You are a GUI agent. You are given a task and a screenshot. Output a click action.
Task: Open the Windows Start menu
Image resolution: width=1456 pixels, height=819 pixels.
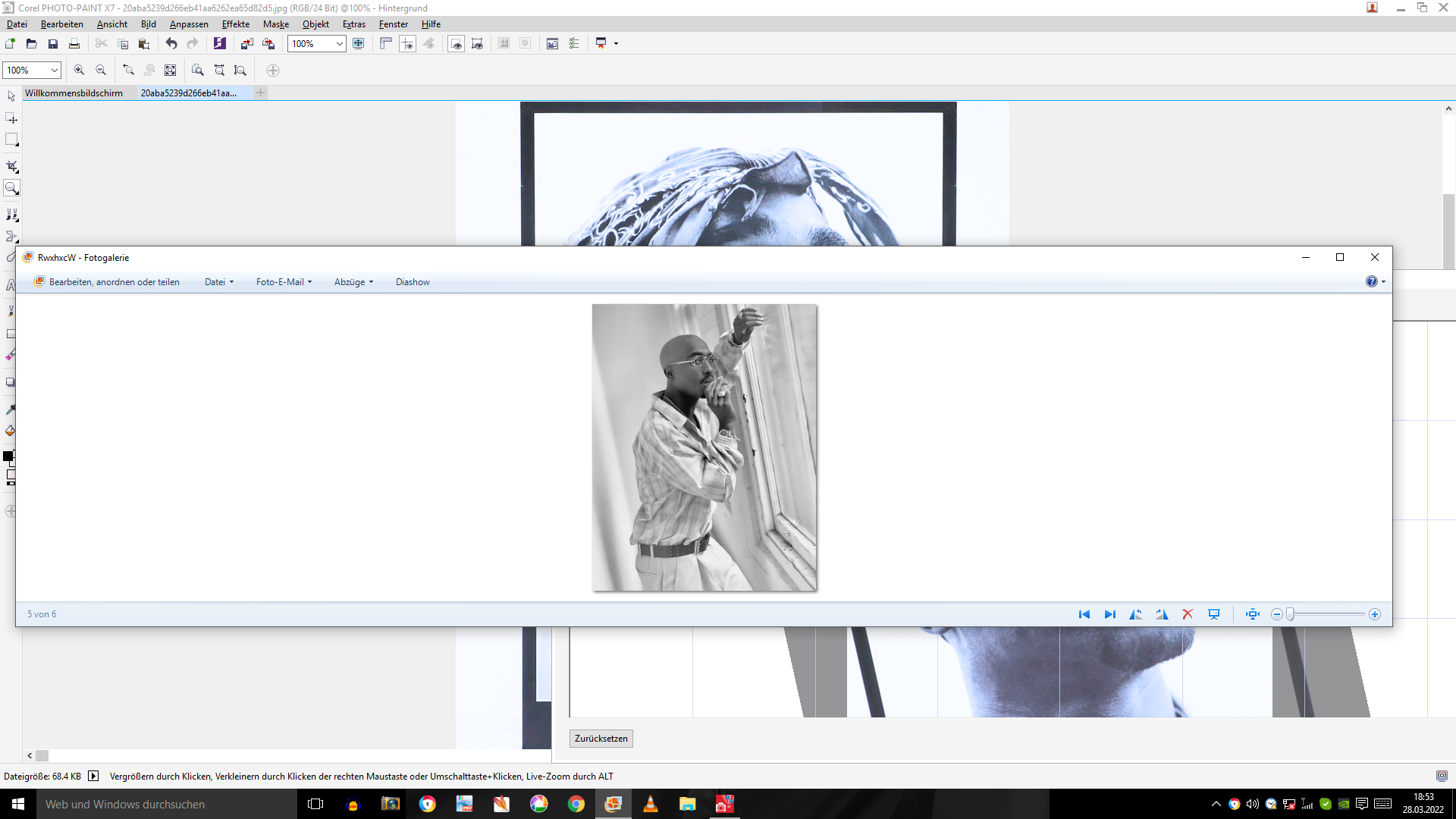[18, 804]
